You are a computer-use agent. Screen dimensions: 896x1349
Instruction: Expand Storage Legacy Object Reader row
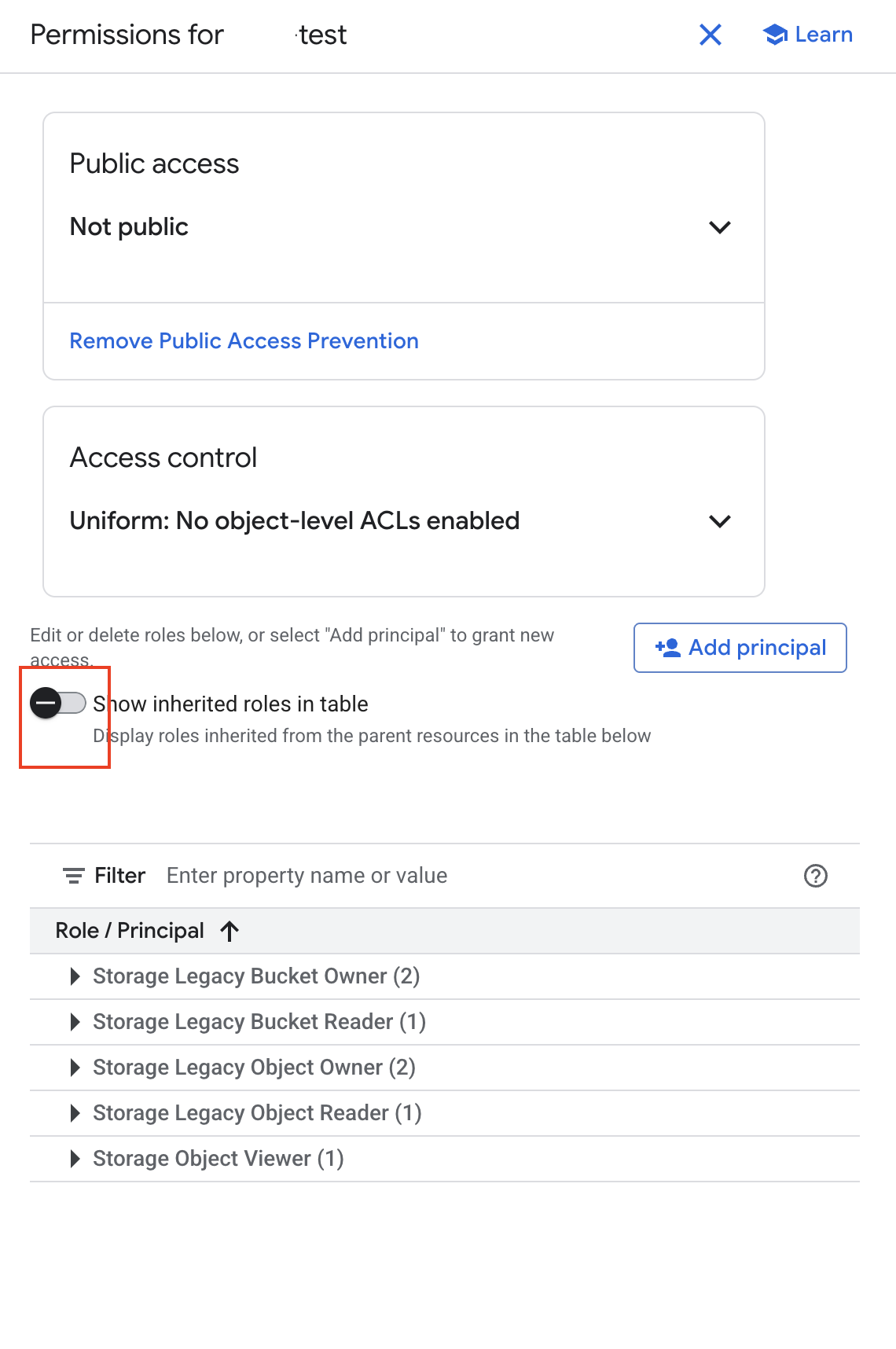[75, 1113]
